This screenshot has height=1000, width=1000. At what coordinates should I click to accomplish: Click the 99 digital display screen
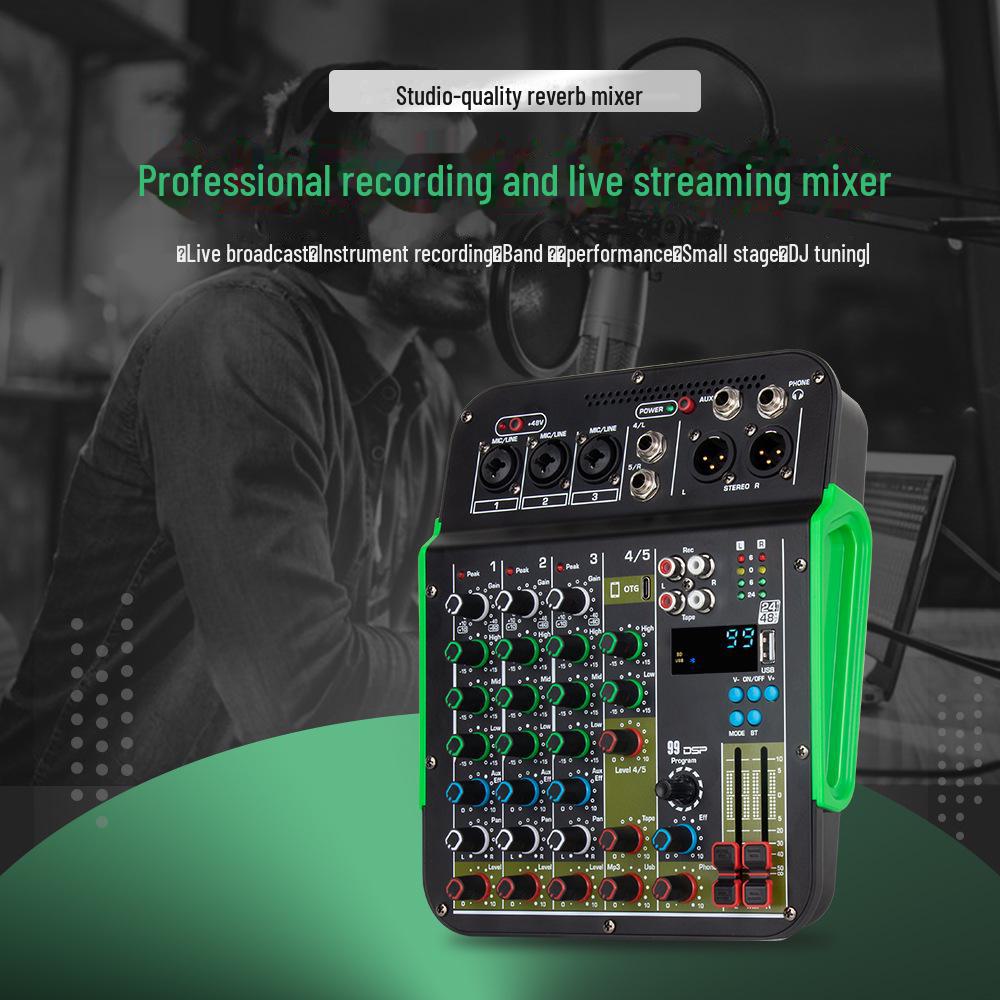point(714,649)
